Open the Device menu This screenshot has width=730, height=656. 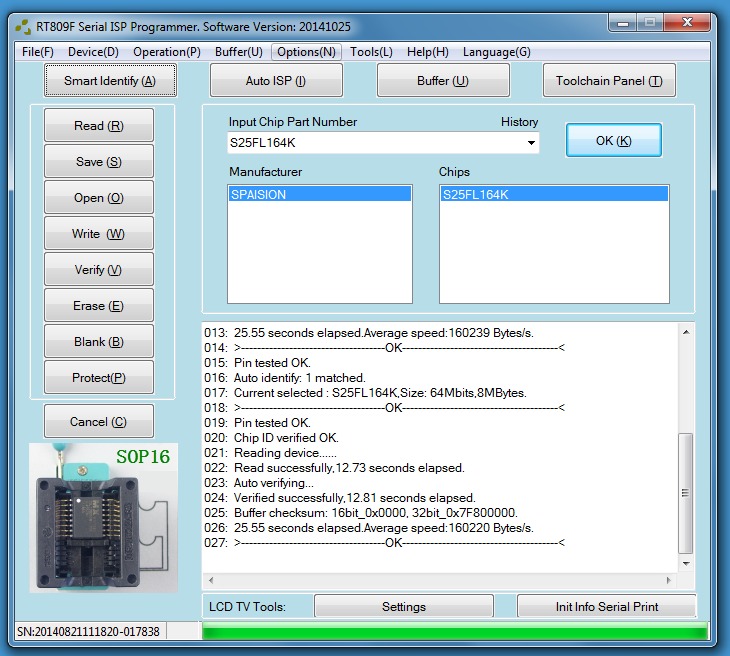(x=93, y=52)
